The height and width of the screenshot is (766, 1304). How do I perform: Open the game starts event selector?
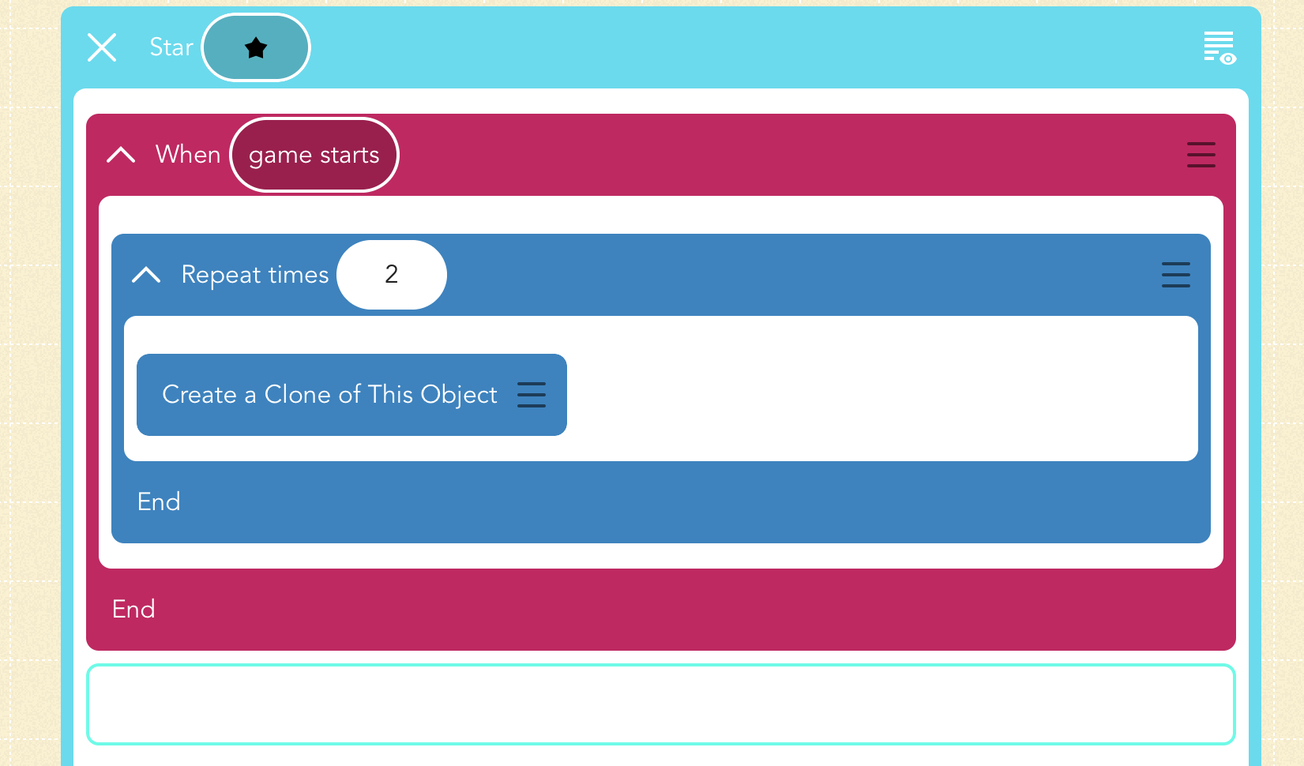pyautogui.click(x=314, y=155)
